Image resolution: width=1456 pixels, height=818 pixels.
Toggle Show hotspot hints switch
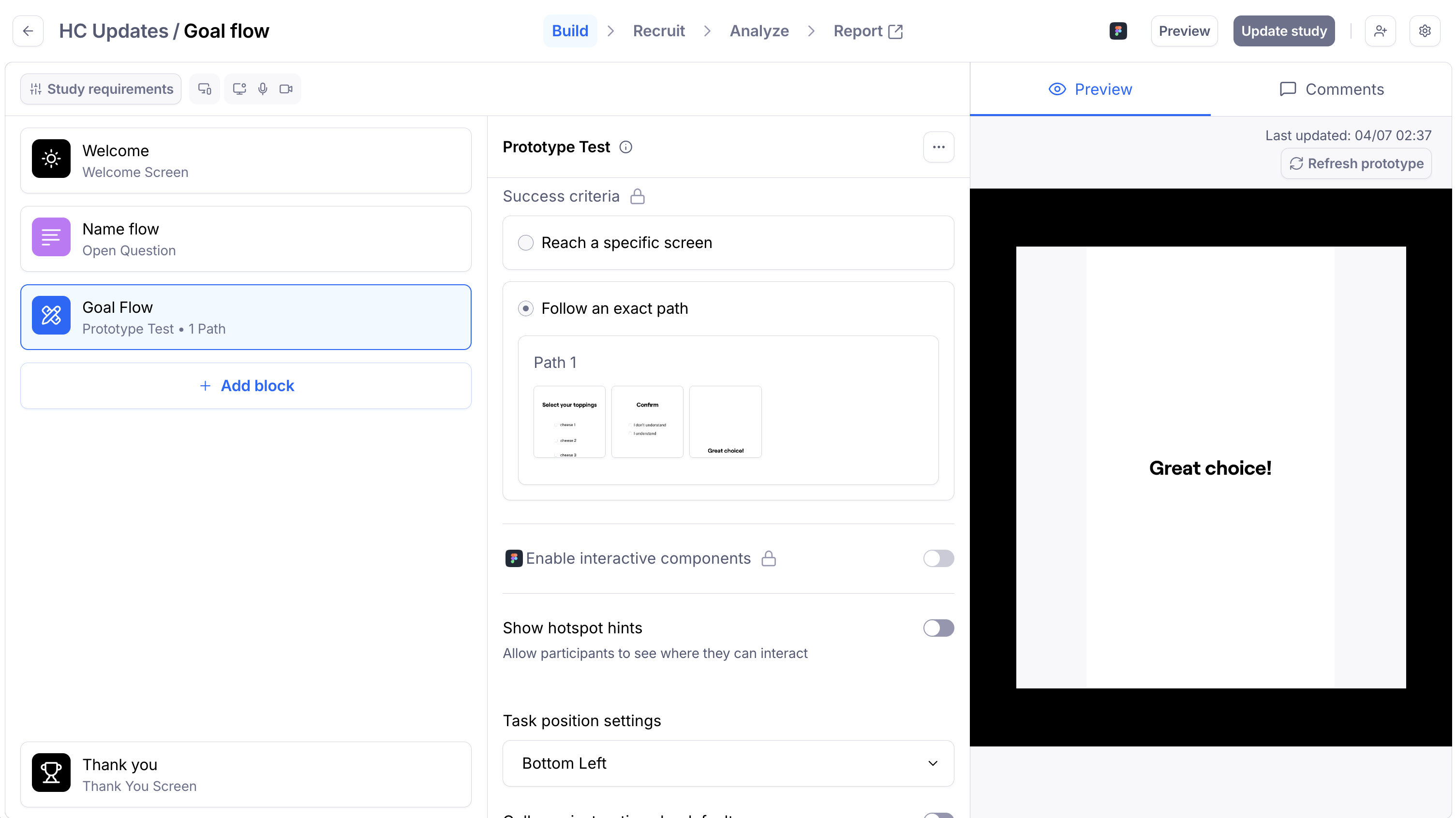[x=939, y=628]
